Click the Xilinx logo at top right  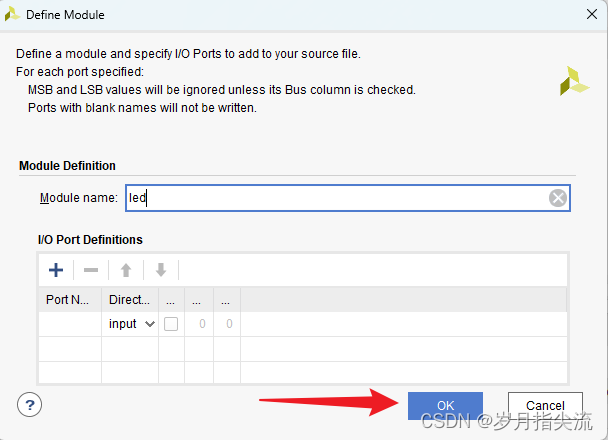click(574, 80)
